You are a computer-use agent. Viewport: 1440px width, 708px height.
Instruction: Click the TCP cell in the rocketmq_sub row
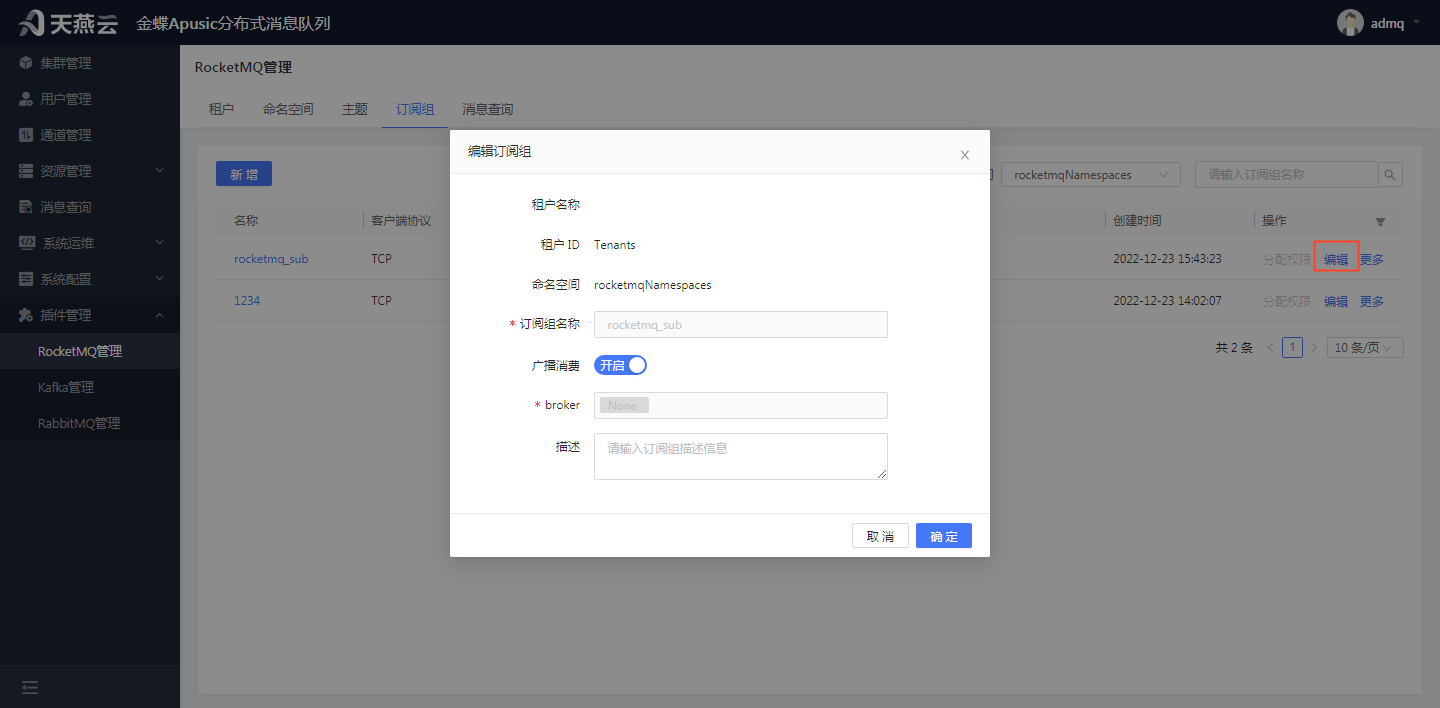pyautogui.click(x=381, y=259)
